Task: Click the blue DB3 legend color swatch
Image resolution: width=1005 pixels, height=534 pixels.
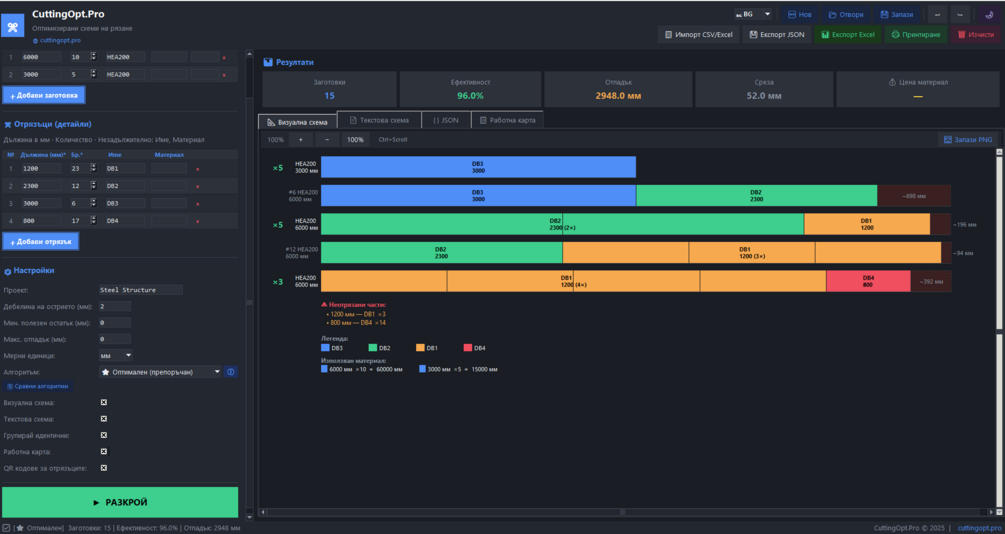Action: click(x=325, y=348)
